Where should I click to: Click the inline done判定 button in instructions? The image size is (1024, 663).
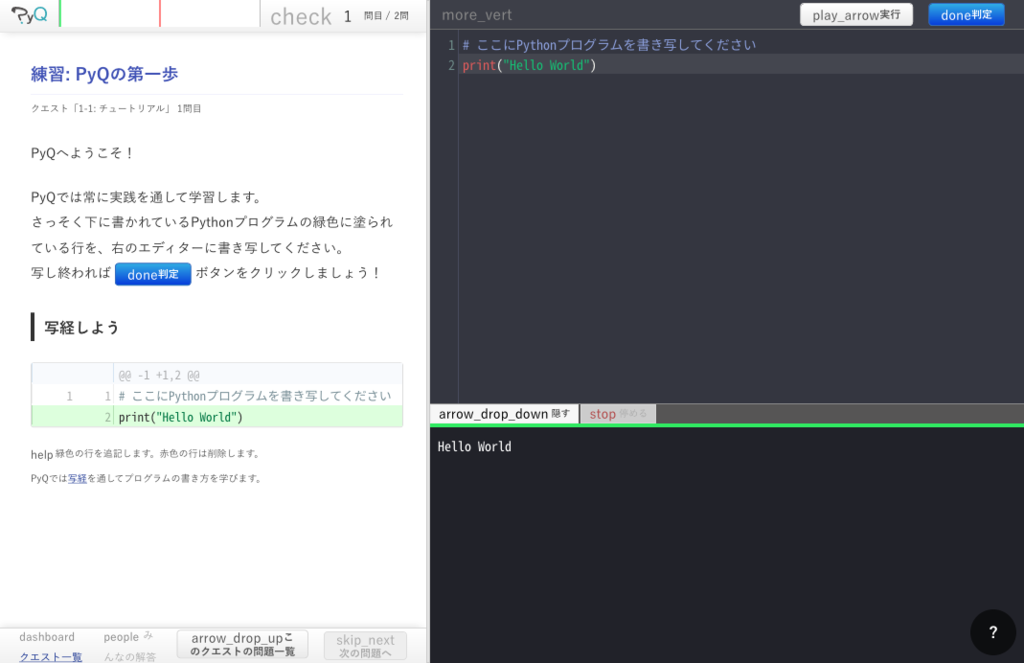pos(153,274)
